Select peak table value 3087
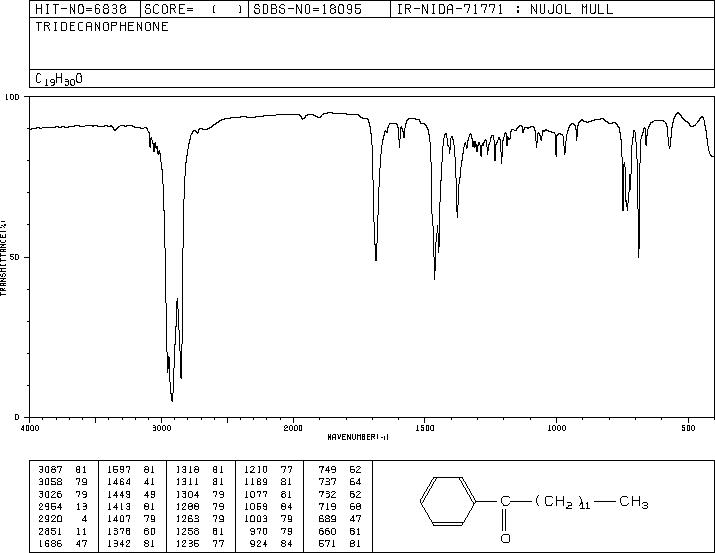 point(50,470)
